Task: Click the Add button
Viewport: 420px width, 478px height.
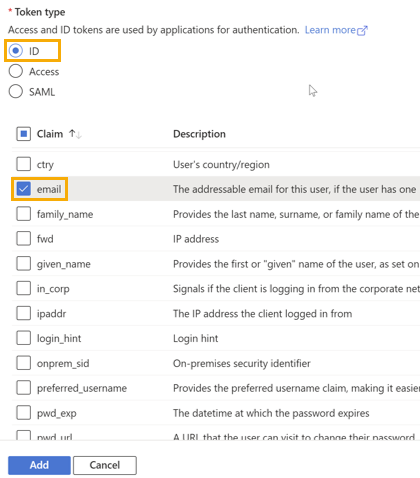Action: 39,465
